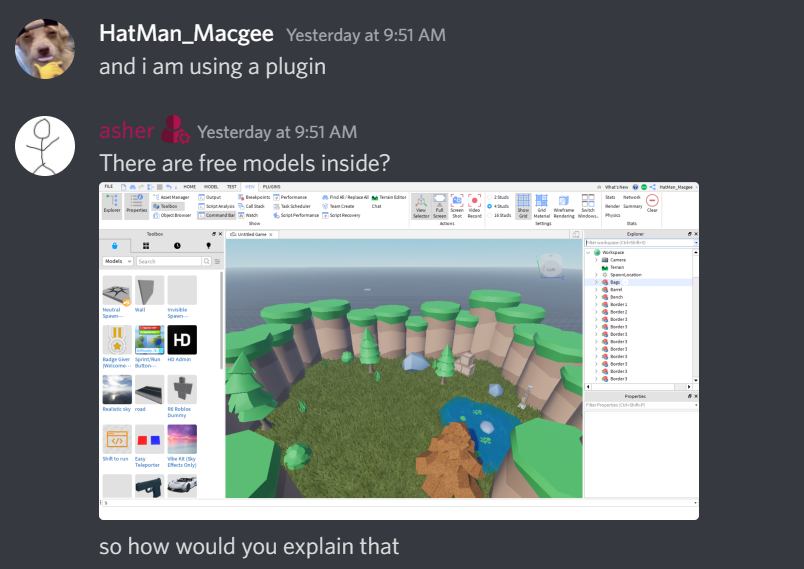Screen dimensions: 804x569
Task: Select the 4 Studs radio option
Action: [x=498, y=206]
